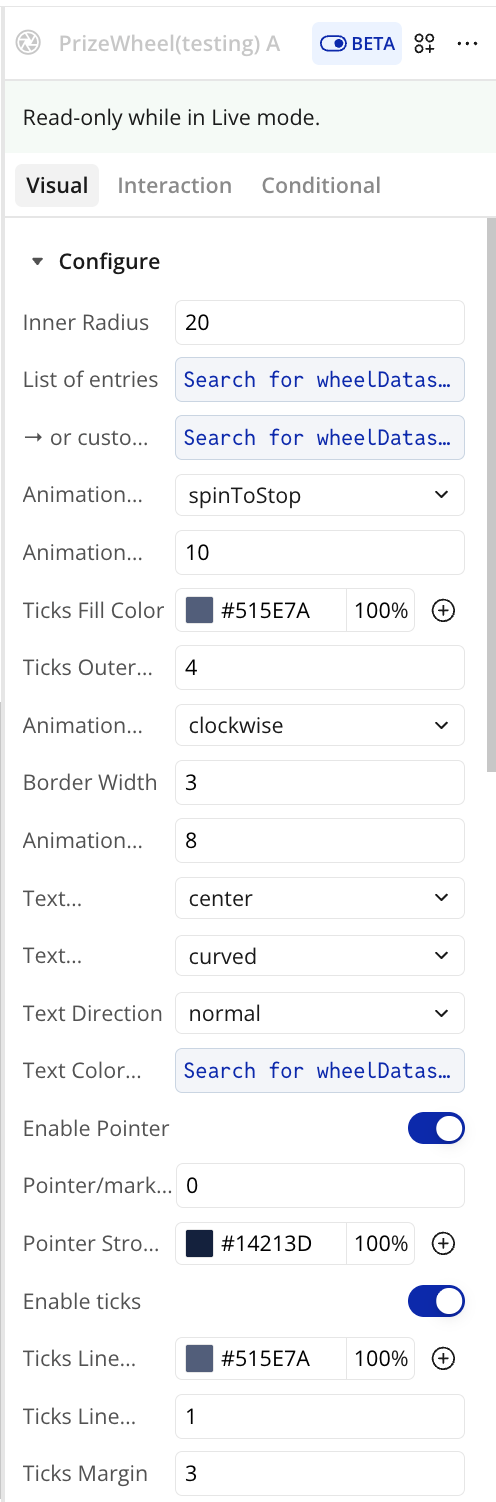This screenshot has height=1502, width=496.
Task: Open the Text Direction normal dropdown
Action: coord(320,1013)
